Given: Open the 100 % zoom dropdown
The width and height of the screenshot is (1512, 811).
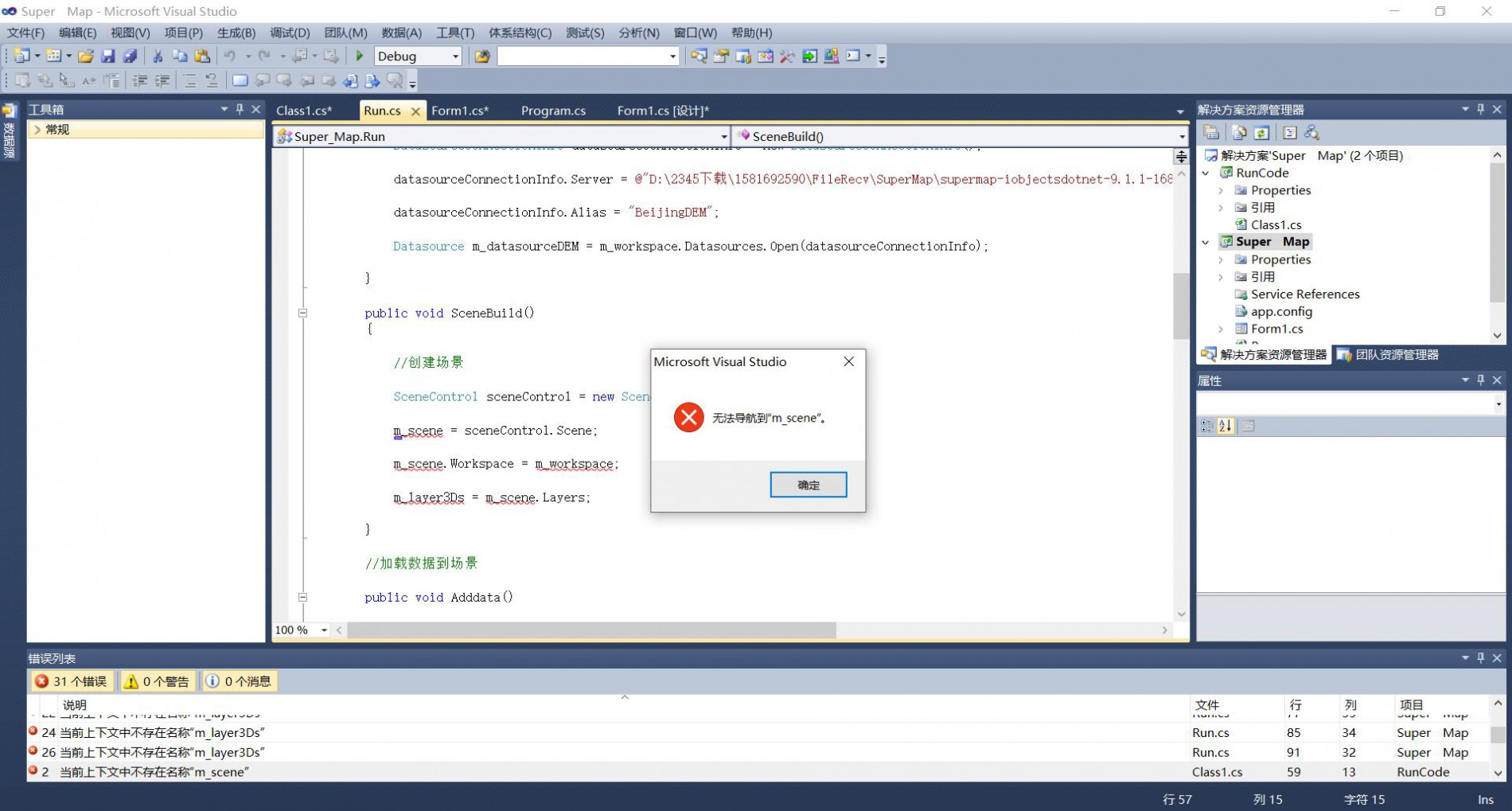Looking at the screenshot, I should [324, 630].
